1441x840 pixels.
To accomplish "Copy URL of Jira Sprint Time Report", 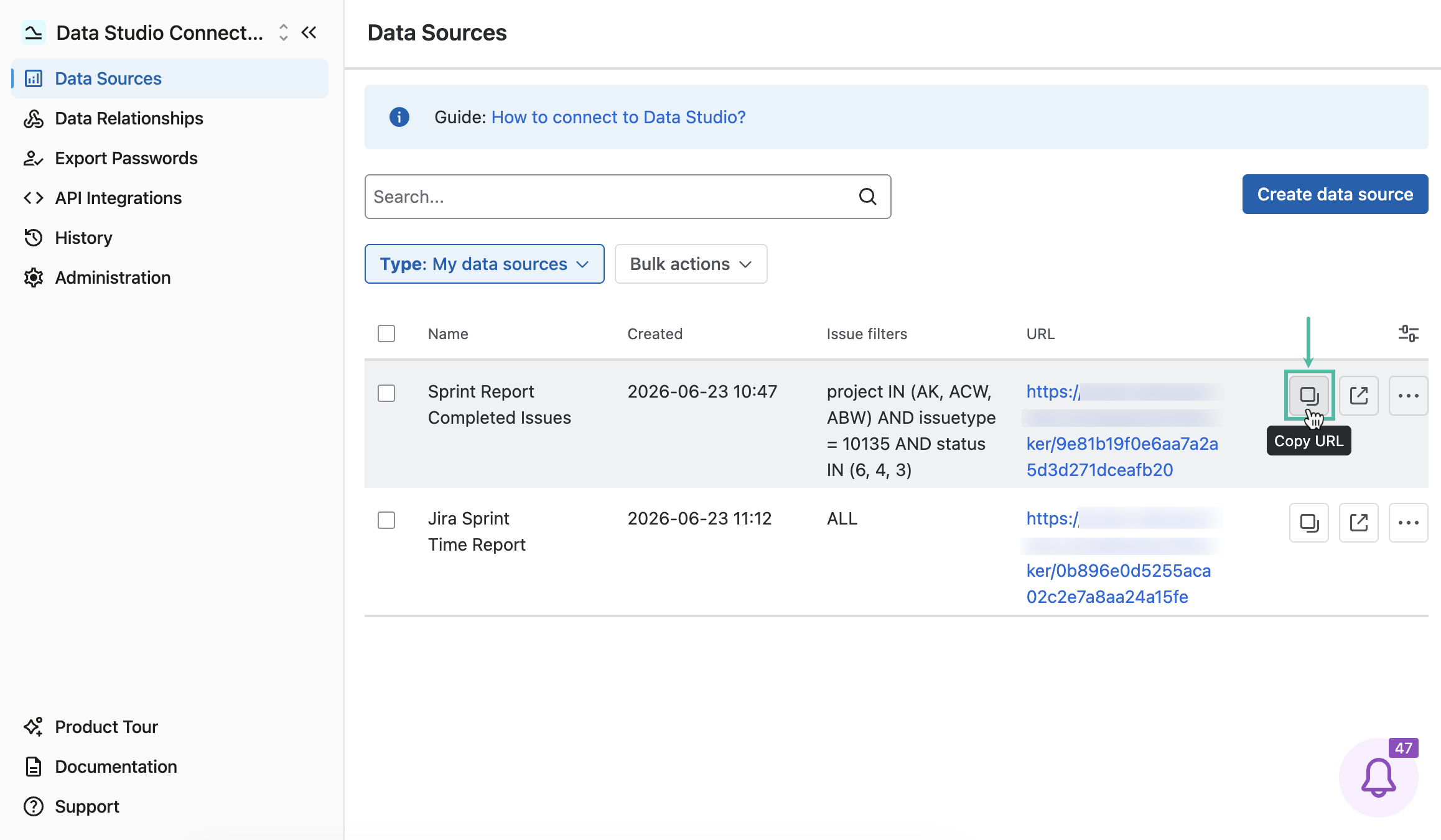I will (x=1309, y=523).
